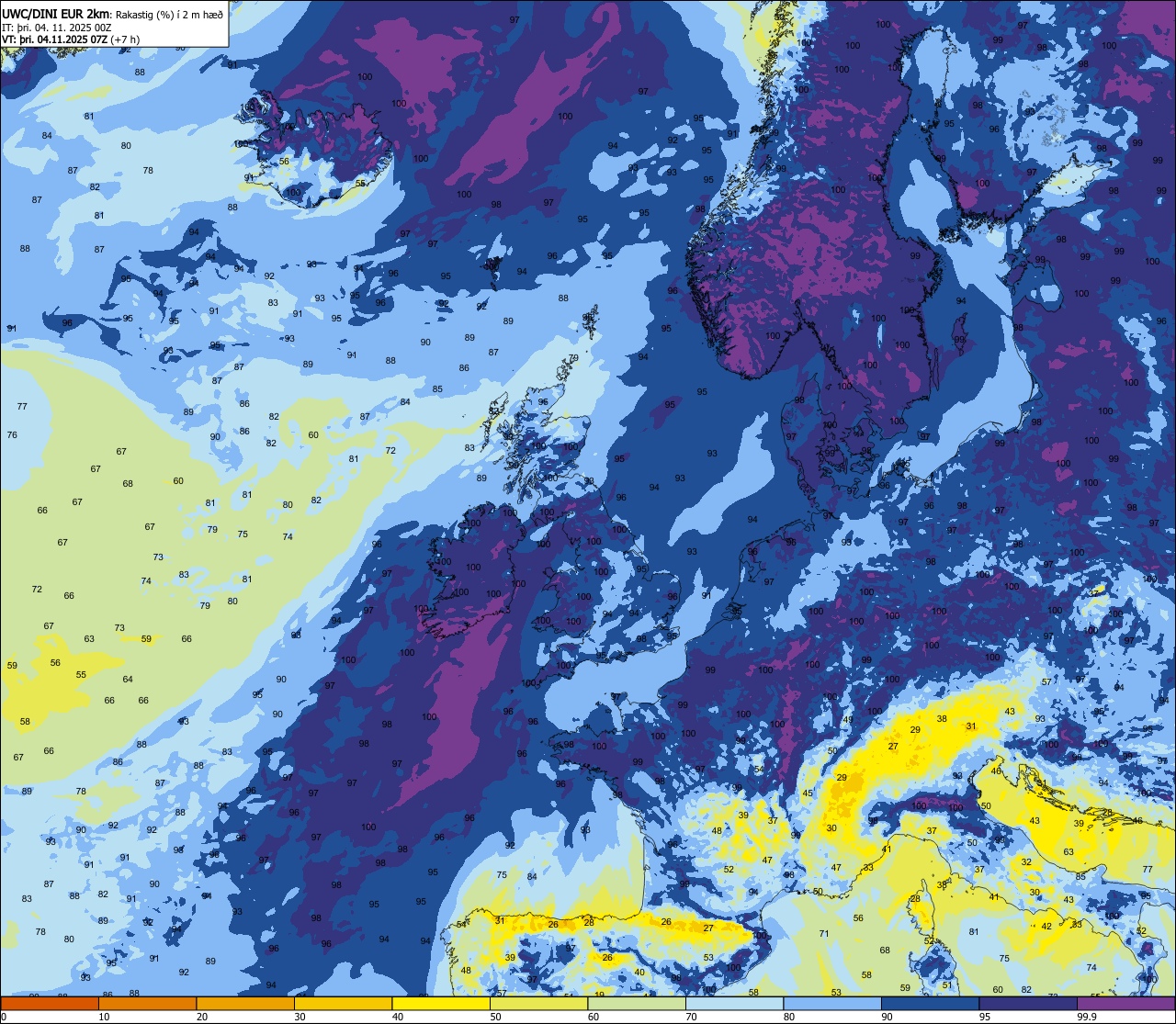Select the 95–99.9% dark navy legend swatch

(1028, 1004)
